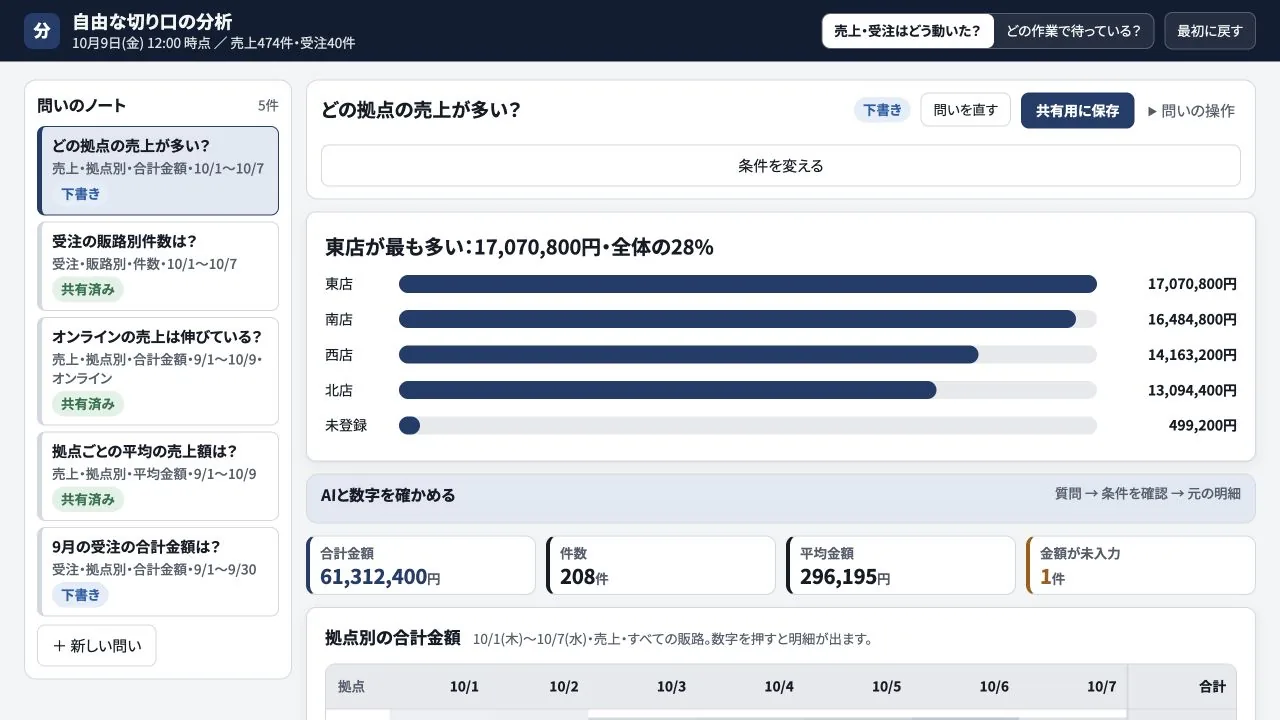The width and height of the screenshot is (1280, 720).
Task: Open the どの拠点の売上が多い？ note
Action: (158, 170)
